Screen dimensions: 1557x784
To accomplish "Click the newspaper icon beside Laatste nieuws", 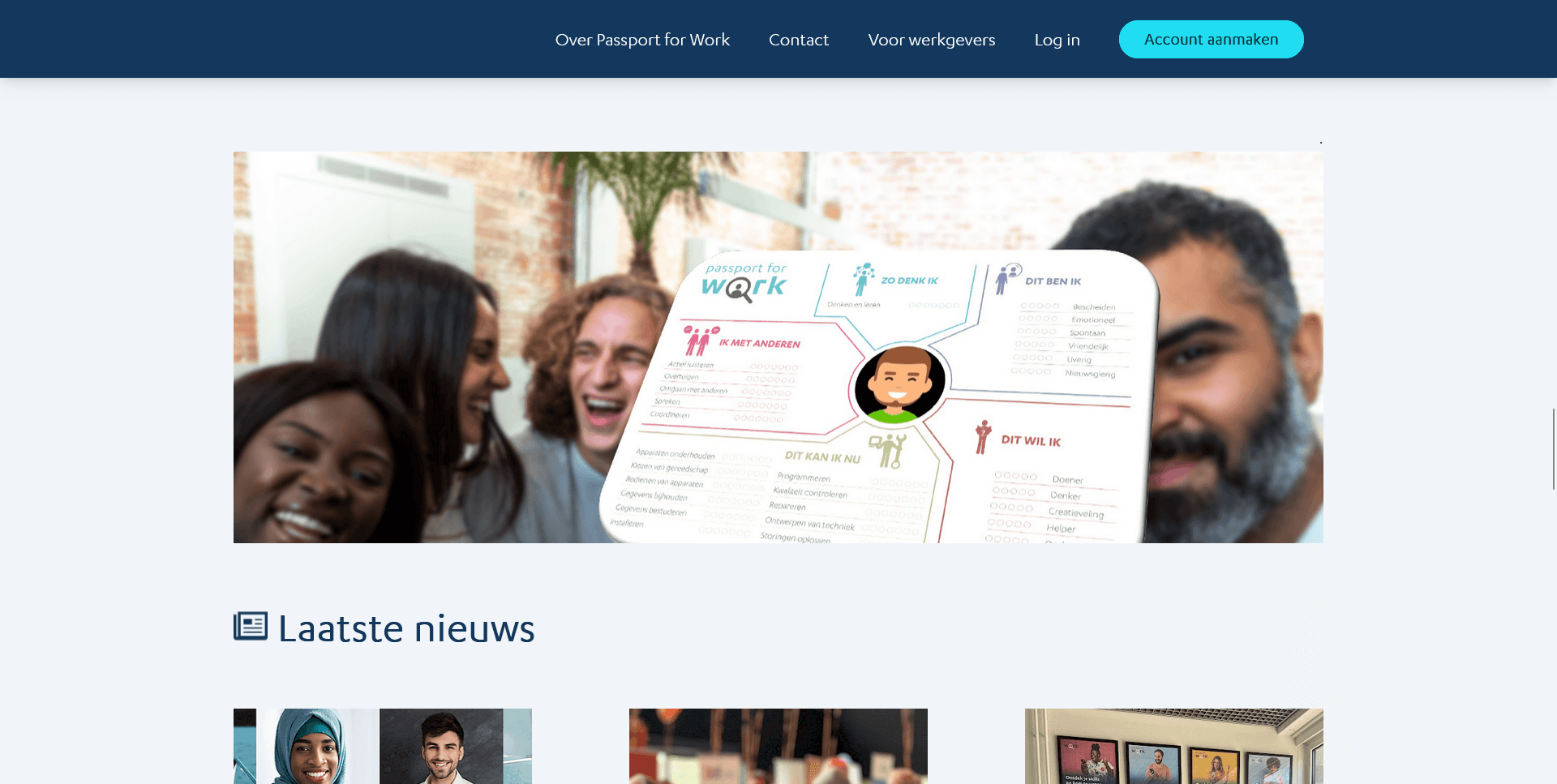I will 251,626.
